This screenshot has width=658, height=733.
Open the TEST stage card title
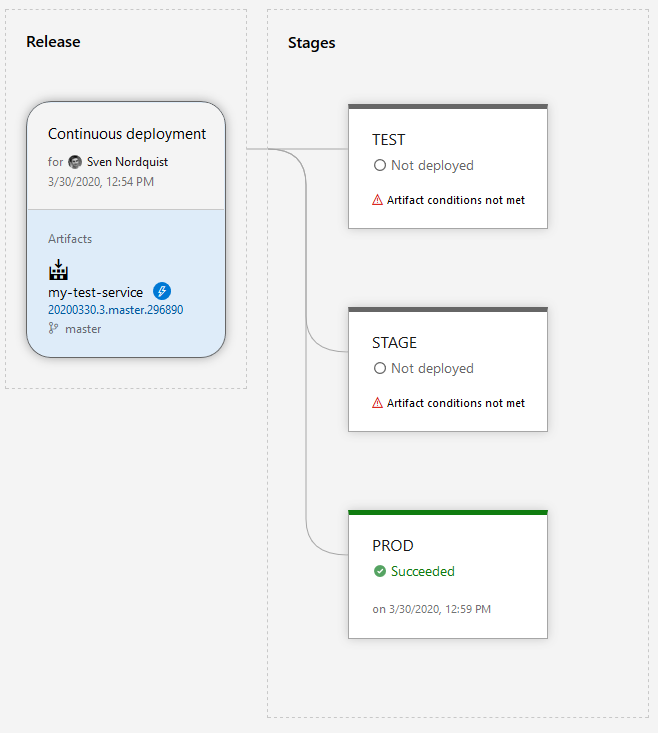(x=388, y=140)
